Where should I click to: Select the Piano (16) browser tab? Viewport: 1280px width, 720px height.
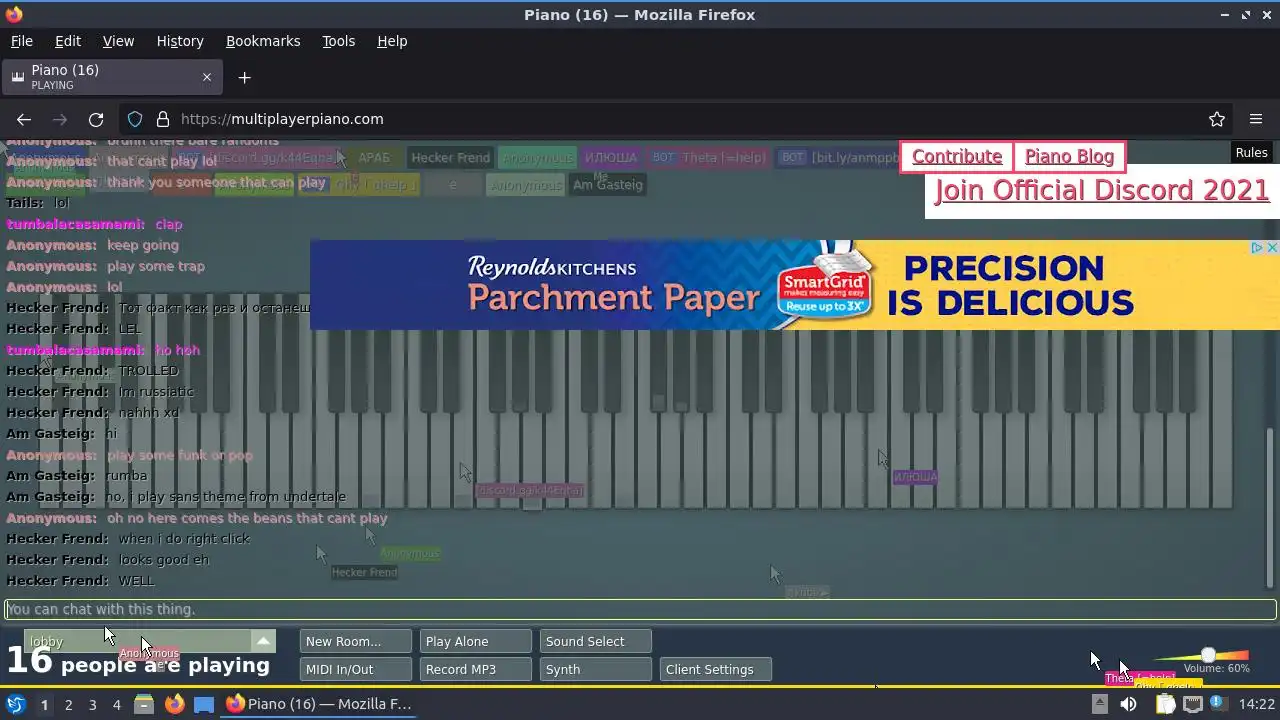tap(110, 77)
